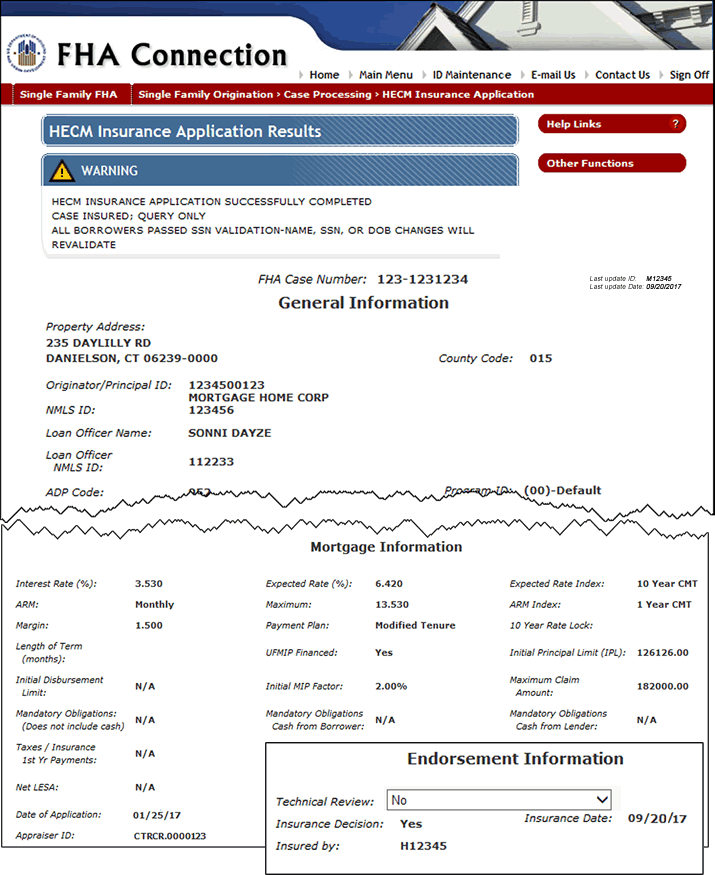Click Program ID value (00)-Default
Screen dimensions: 715x875
(563, 490)
